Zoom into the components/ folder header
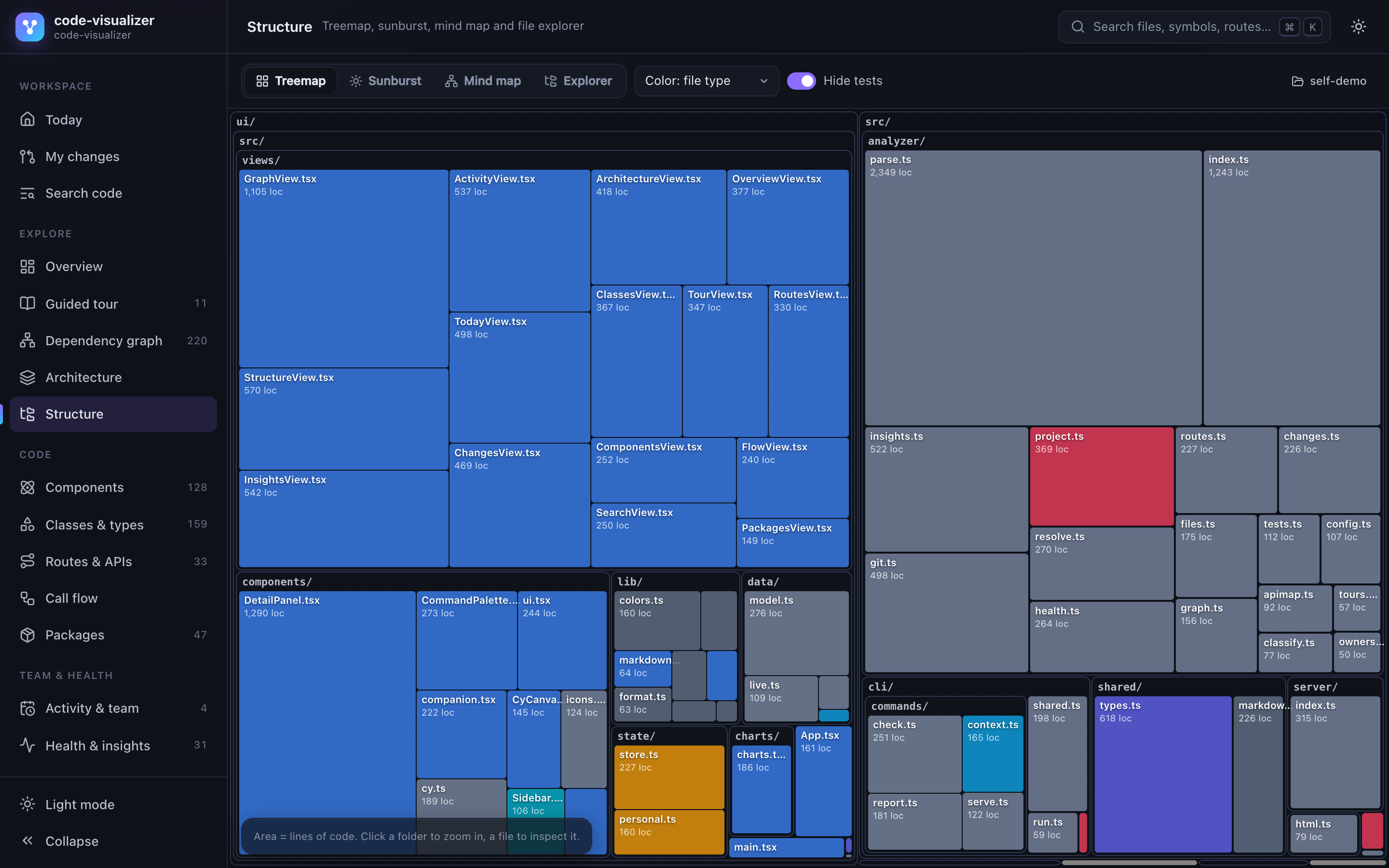Image resolution: width=1389 pixels, height=868 pixels. [x=422, y=582]
